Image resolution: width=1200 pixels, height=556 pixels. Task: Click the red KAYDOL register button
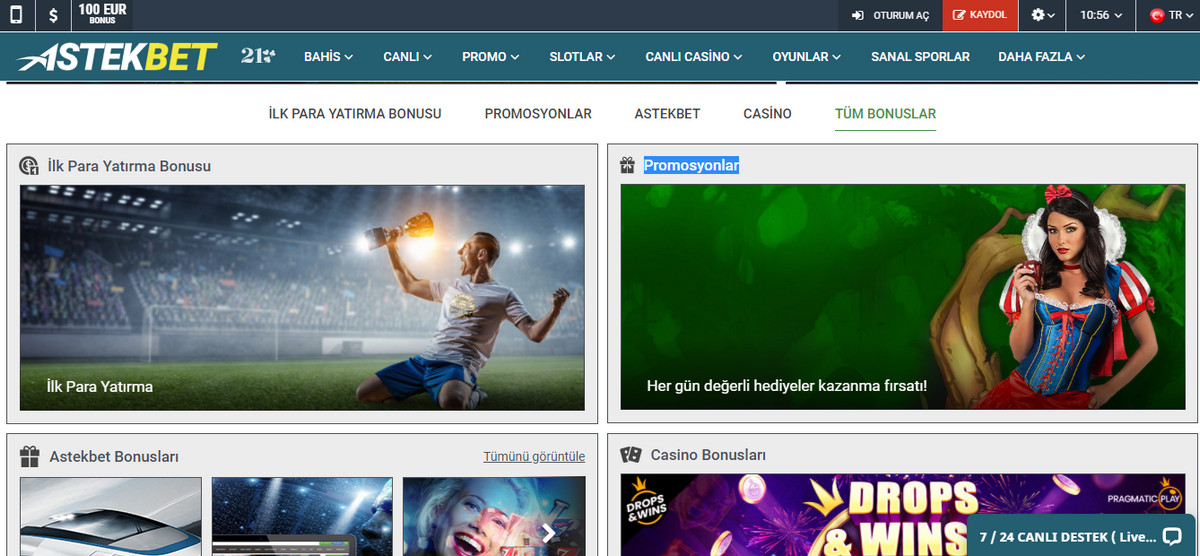[980, 15]
